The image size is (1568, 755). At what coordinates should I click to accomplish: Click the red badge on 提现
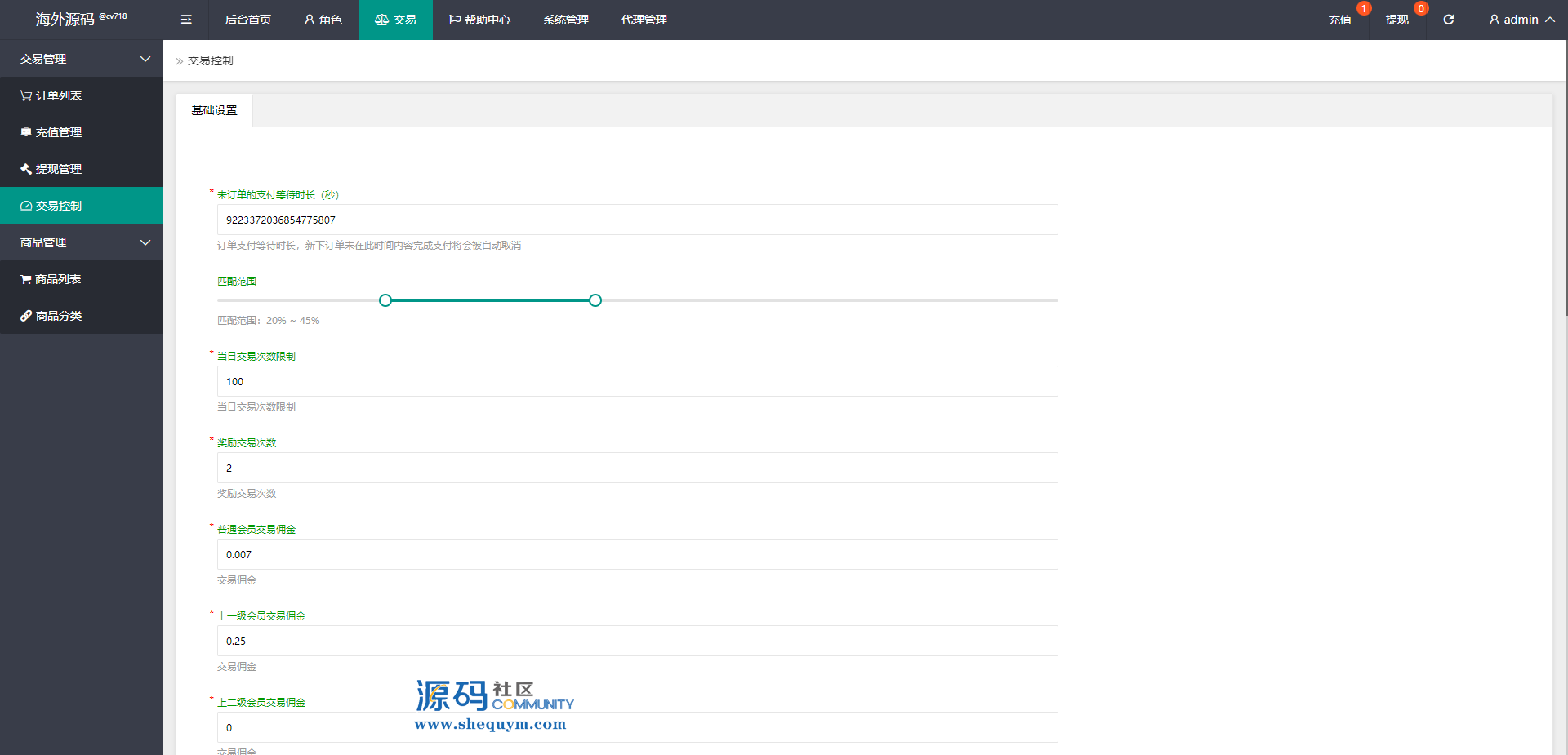click(1421, 8)
